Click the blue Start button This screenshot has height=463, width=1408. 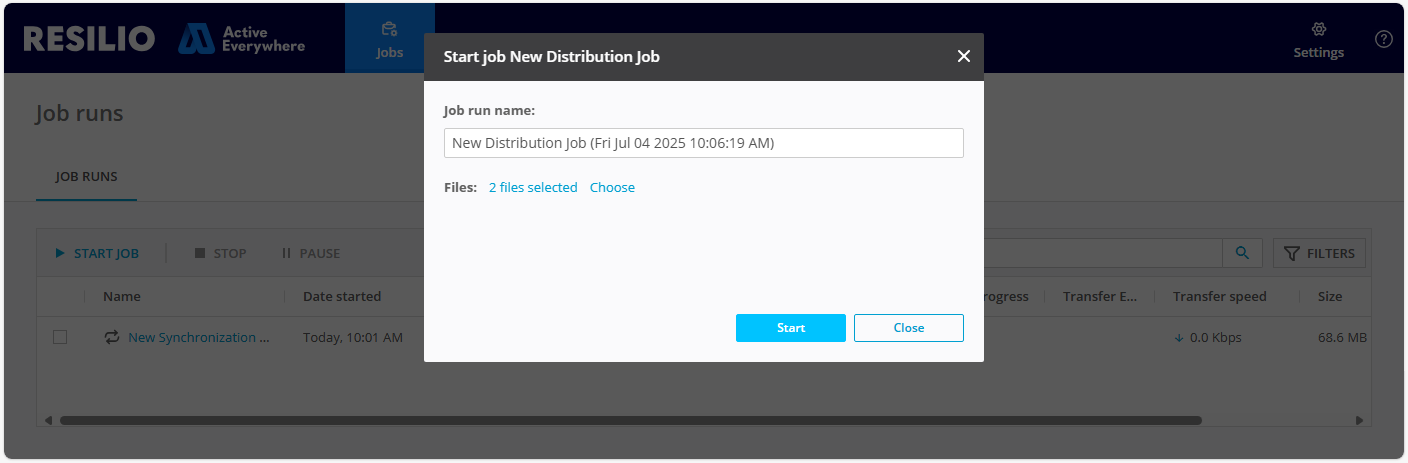[x=790, y=328]
